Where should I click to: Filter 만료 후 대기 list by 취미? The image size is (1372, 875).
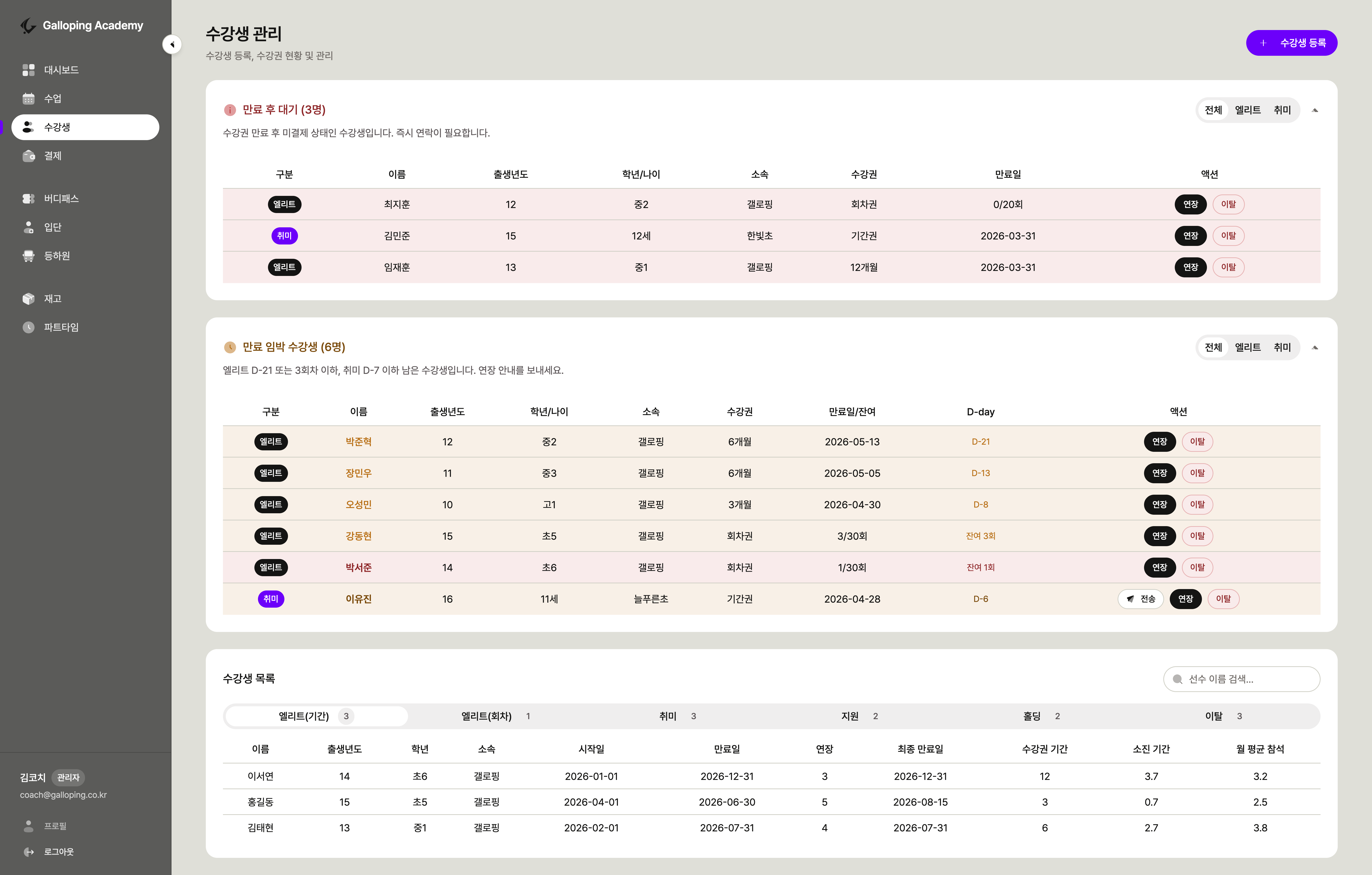click(x=1282, y=110)
